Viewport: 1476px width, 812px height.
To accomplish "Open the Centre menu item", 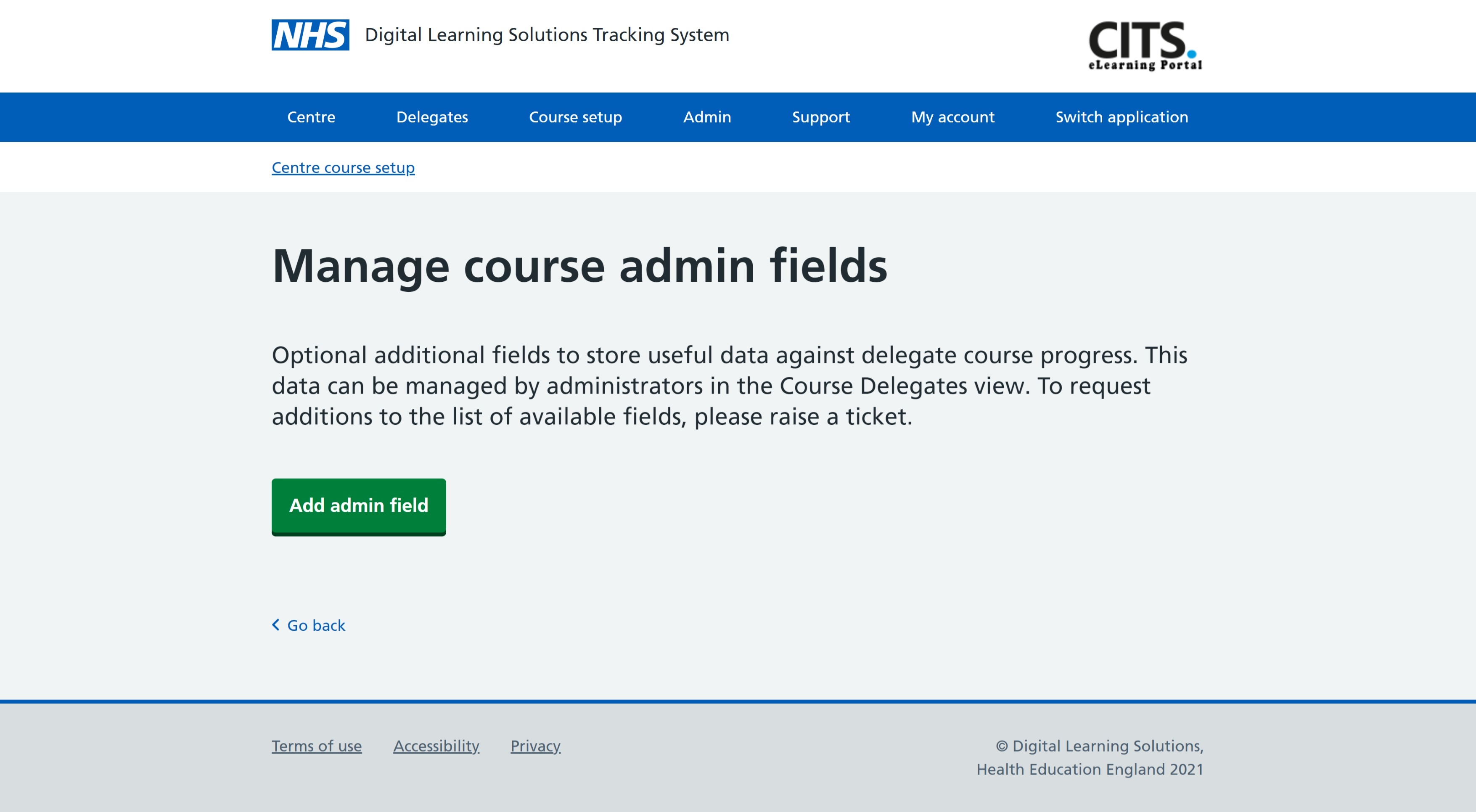I will pos(311,117).
